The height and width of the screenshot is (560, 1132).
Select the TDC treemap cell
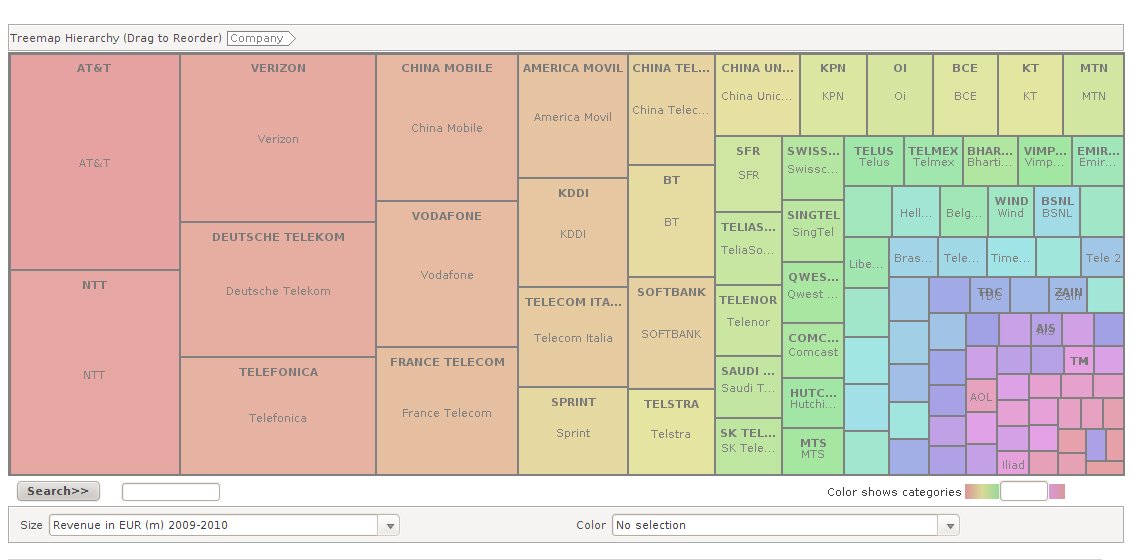(990, 294)
